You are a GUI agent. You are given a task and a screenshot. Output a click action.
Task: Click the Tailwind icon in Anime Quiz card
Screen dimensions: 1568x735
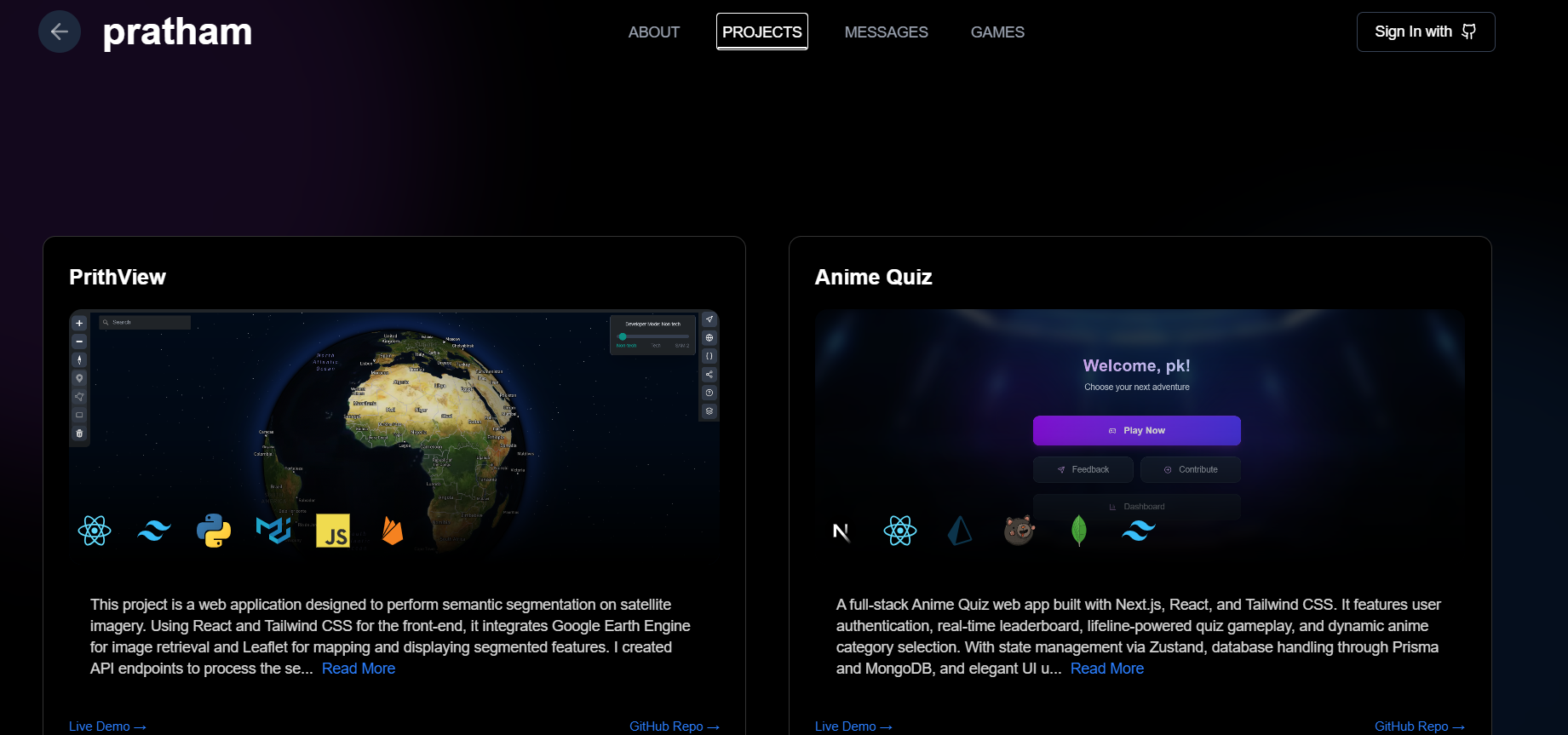pyautogui.click(x=1139, y=531)
